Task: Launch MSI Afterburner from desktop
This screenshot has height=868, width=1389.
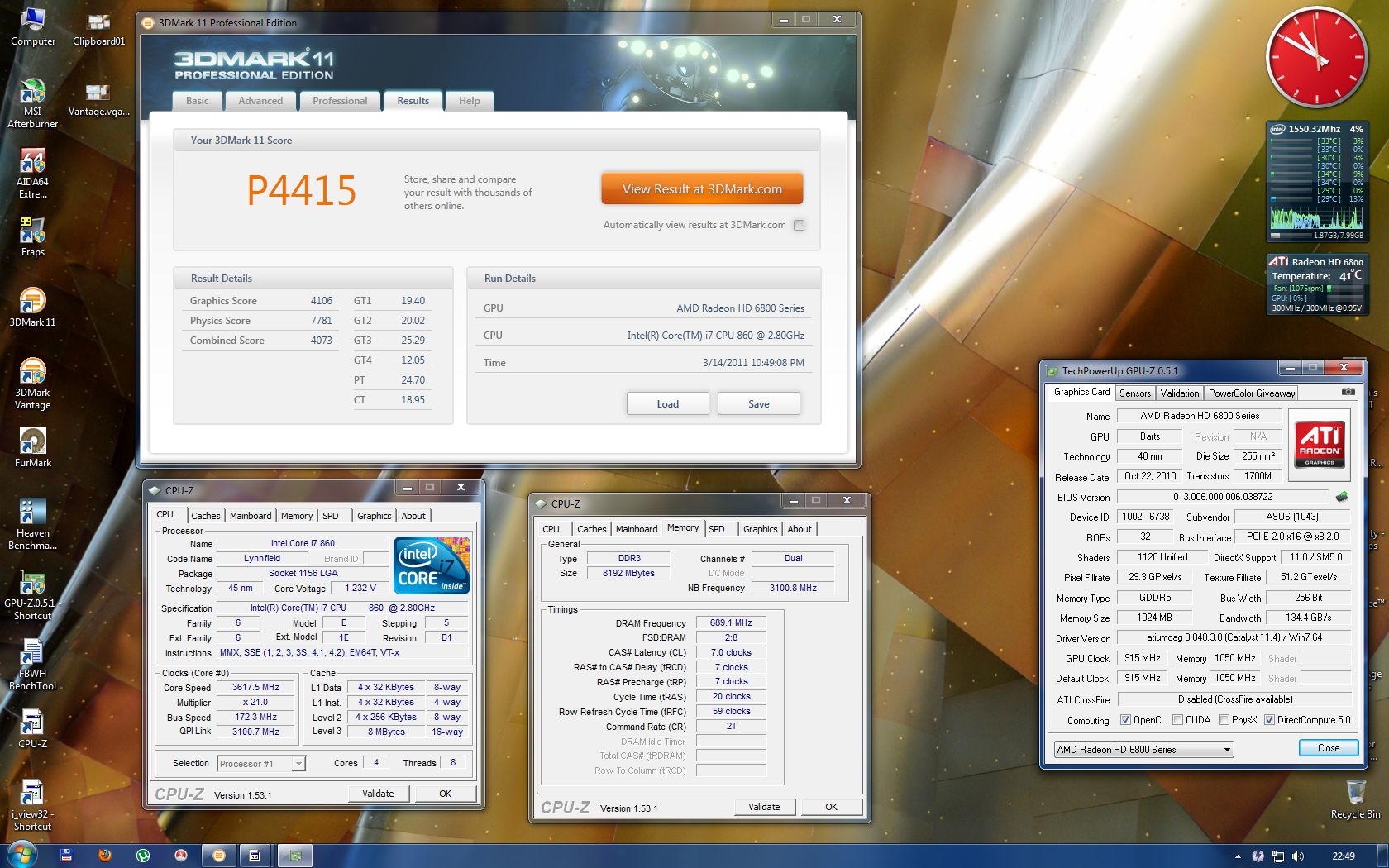Action: pos(32,103)
